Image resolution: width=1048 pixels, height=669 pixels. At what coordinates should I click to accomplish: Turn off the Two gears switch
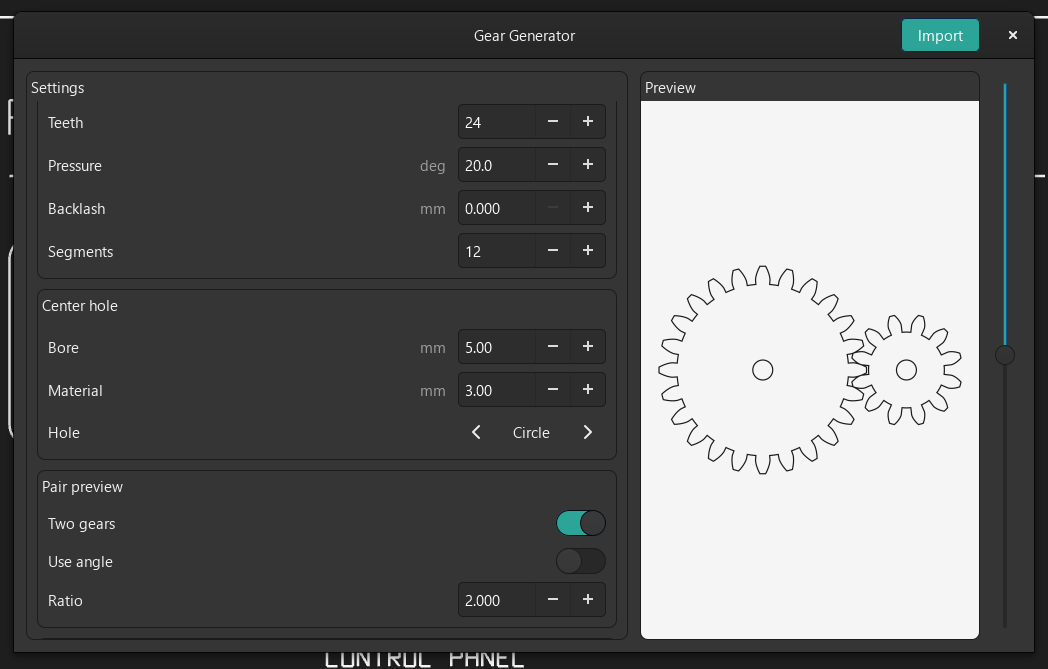coord(581,523)
